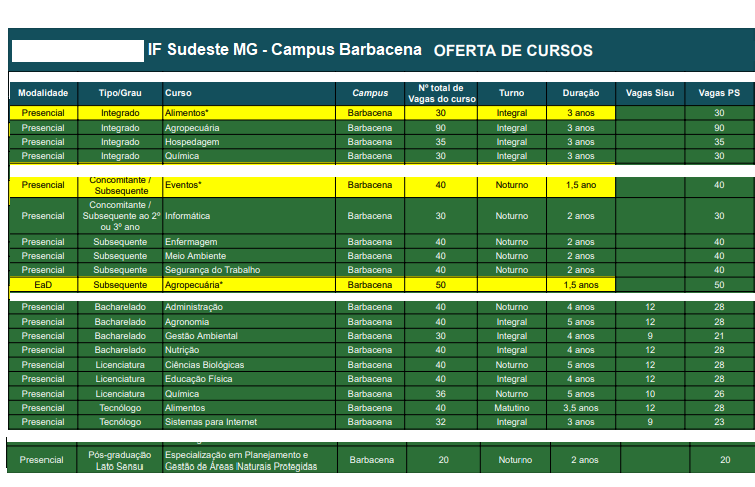Click the Ciências Biológicas course cell
755x487 pixels.
pyautogui.click(x=205, y=365)
